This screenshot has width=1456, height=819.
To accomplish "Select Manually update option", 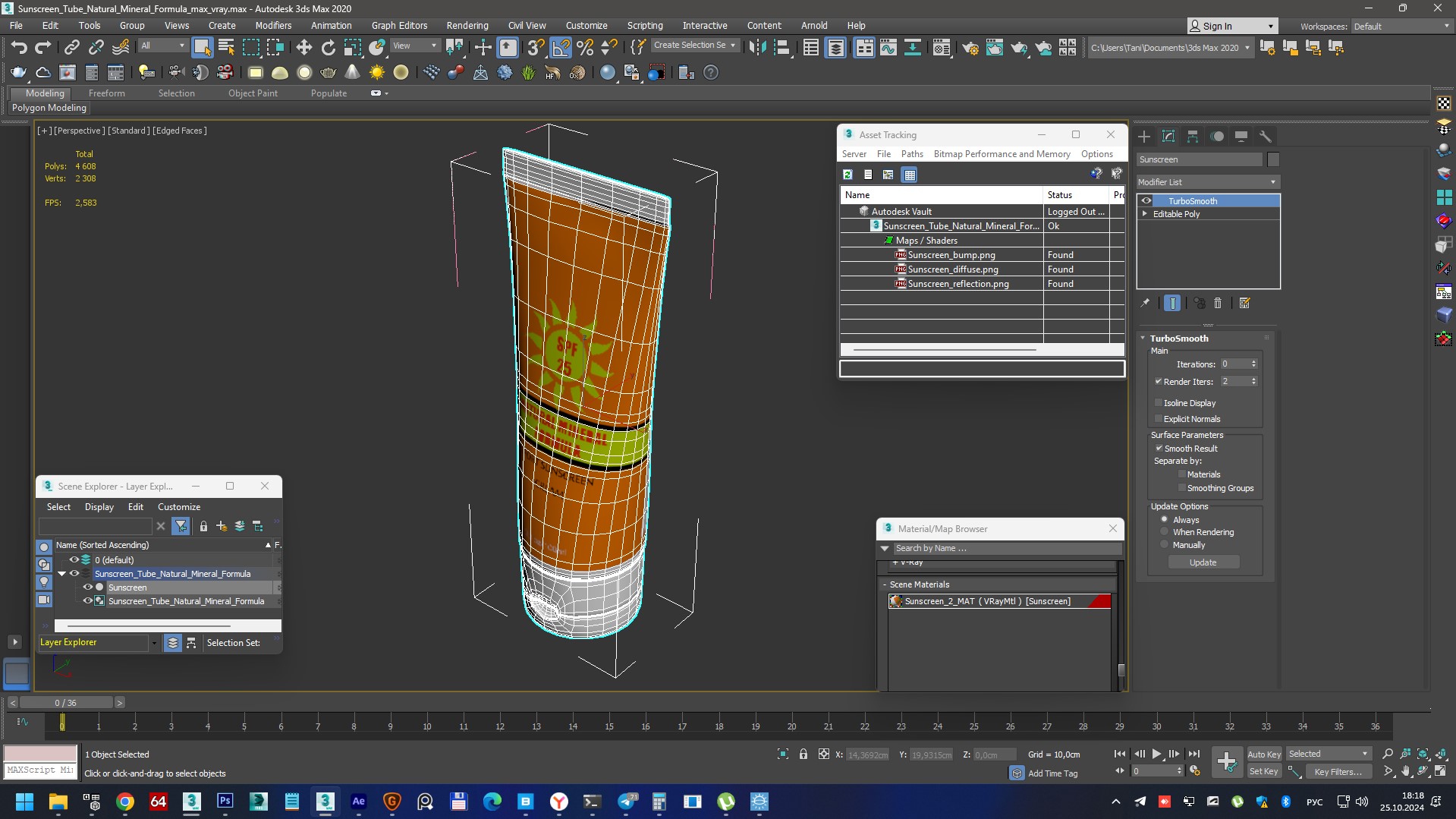I will pos(1165,545).
